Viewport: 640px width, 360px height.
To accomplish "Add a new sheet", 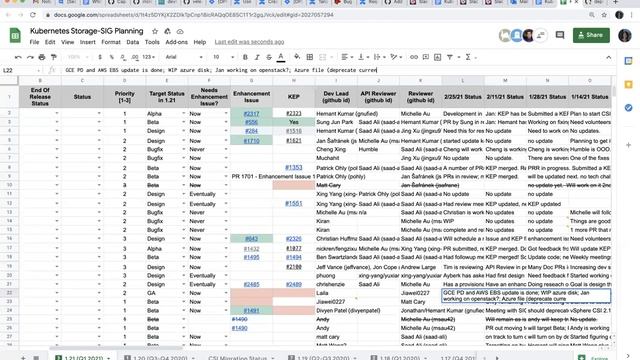I will (23, 358).
